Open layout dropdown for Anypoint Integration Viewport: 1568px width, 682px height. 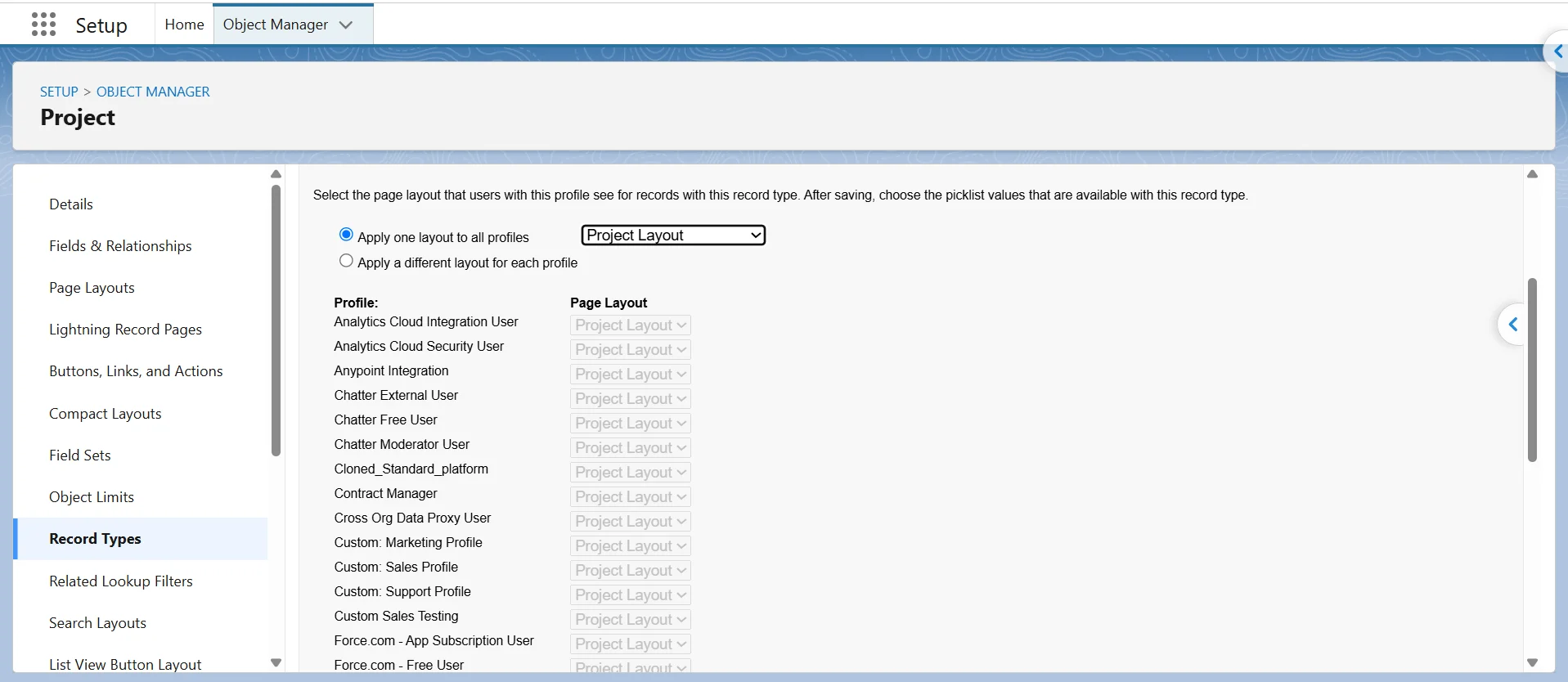pyautogui.click(x=630, y=375)
